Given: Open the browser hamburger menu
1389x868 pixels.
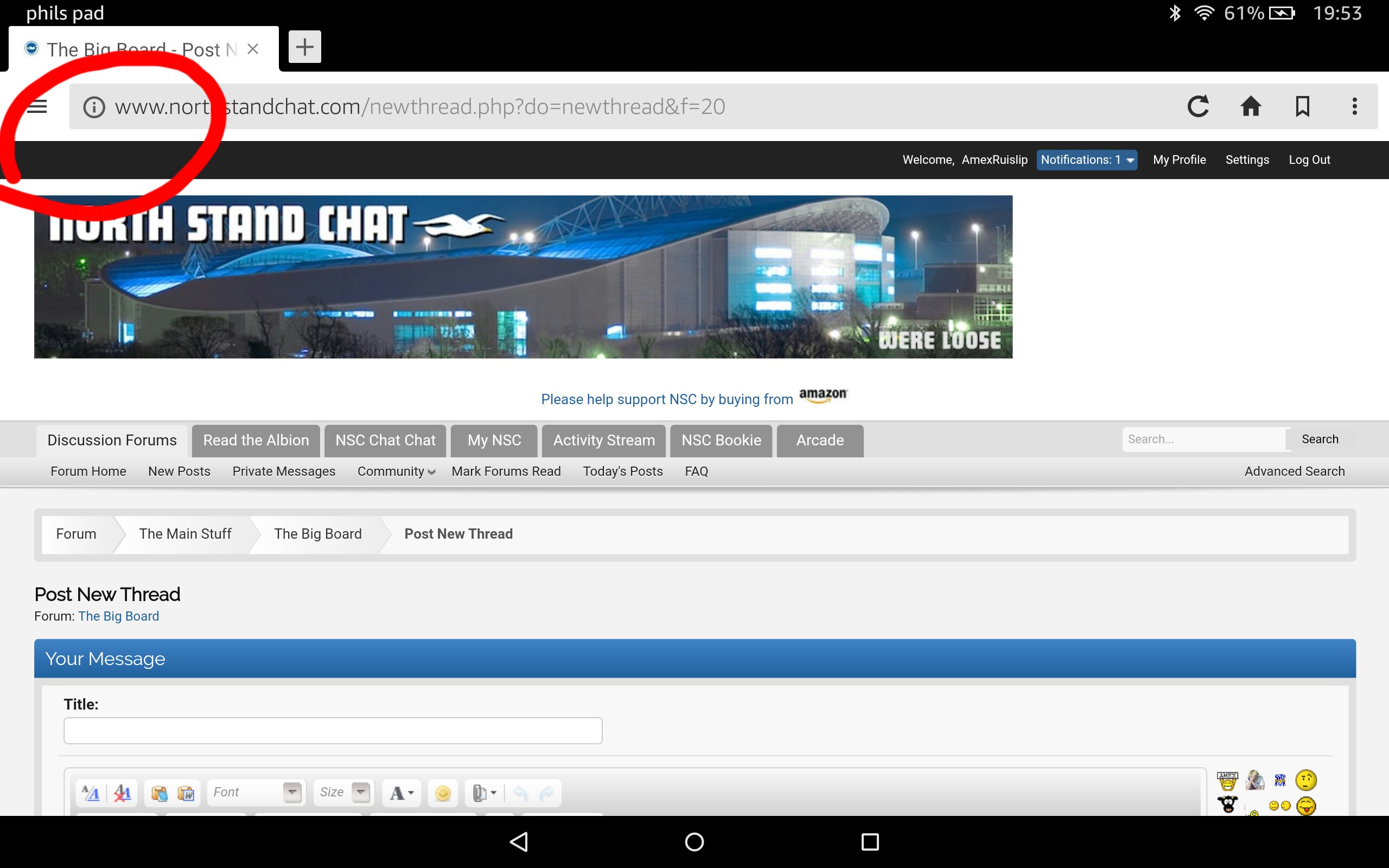Looking at the screenshot, I should tap(37, 106).
